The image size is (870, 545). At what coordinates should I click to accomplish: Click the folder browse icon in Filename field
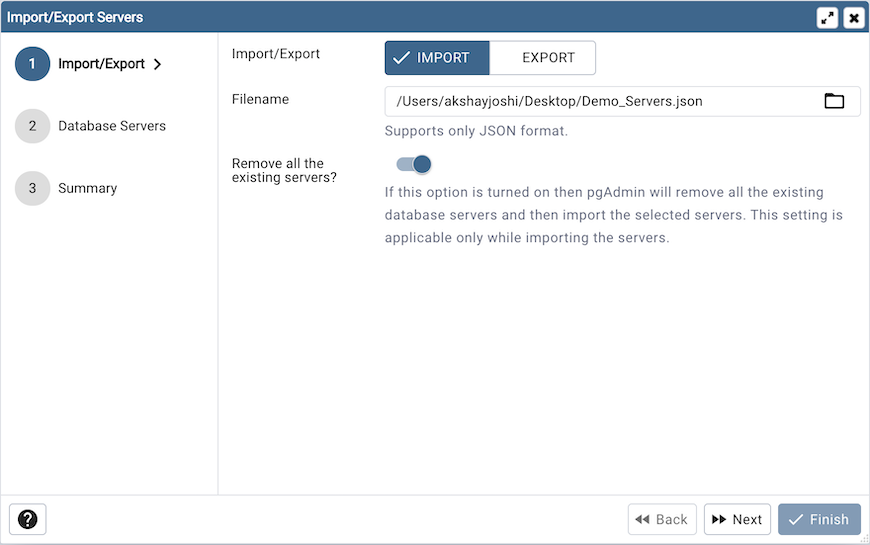(834, 101)
